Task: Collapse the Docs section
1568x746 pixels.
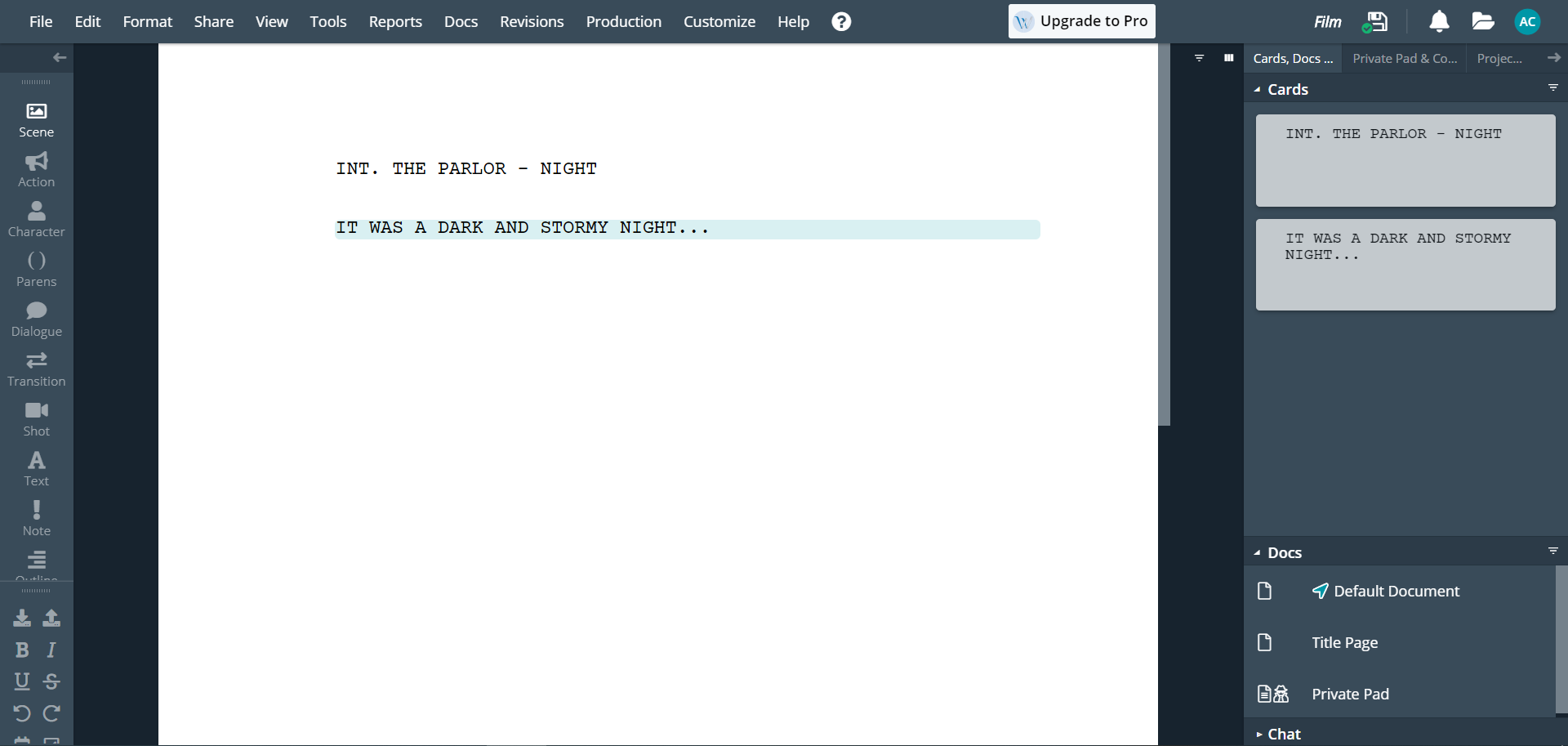Action: point(1258,552)
